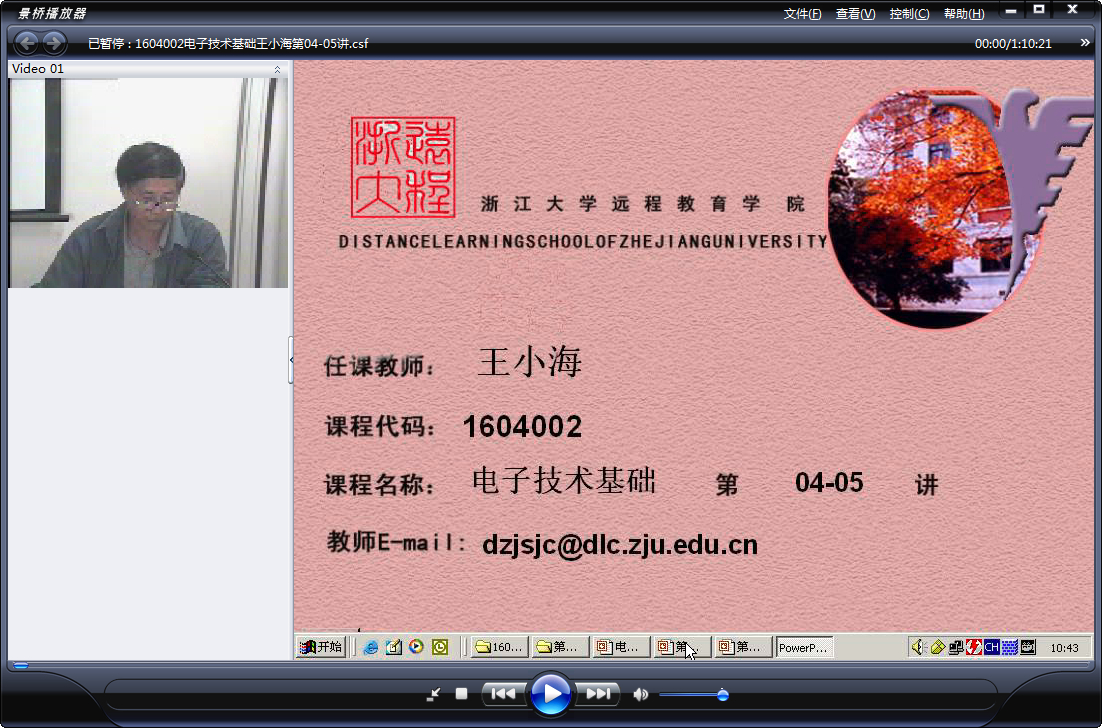Click the Internet Explorer quick-launch icon in video

coord(370,647)
